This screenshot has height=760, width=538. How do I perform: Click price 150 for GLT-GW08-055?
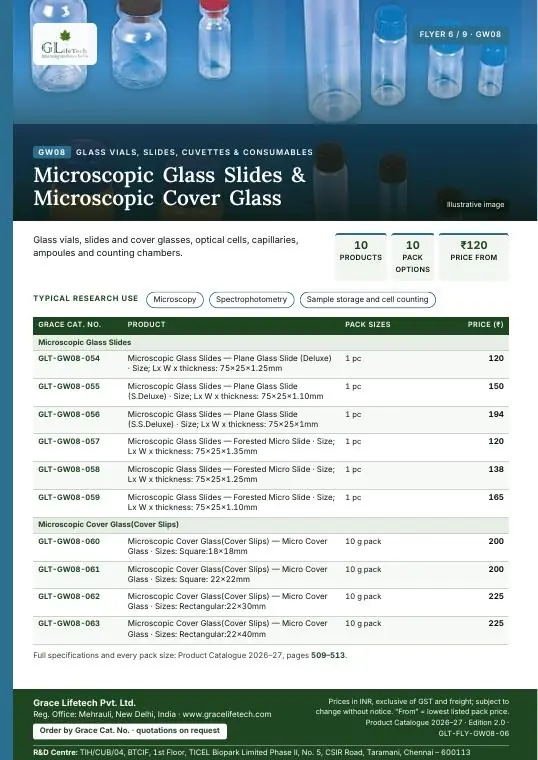(x=496, y=386)
